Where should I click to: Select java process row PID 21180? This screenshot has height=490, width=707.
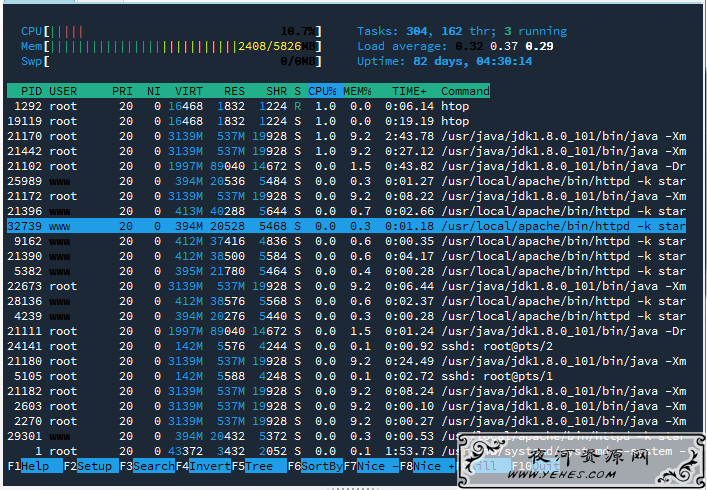(346, 361)
